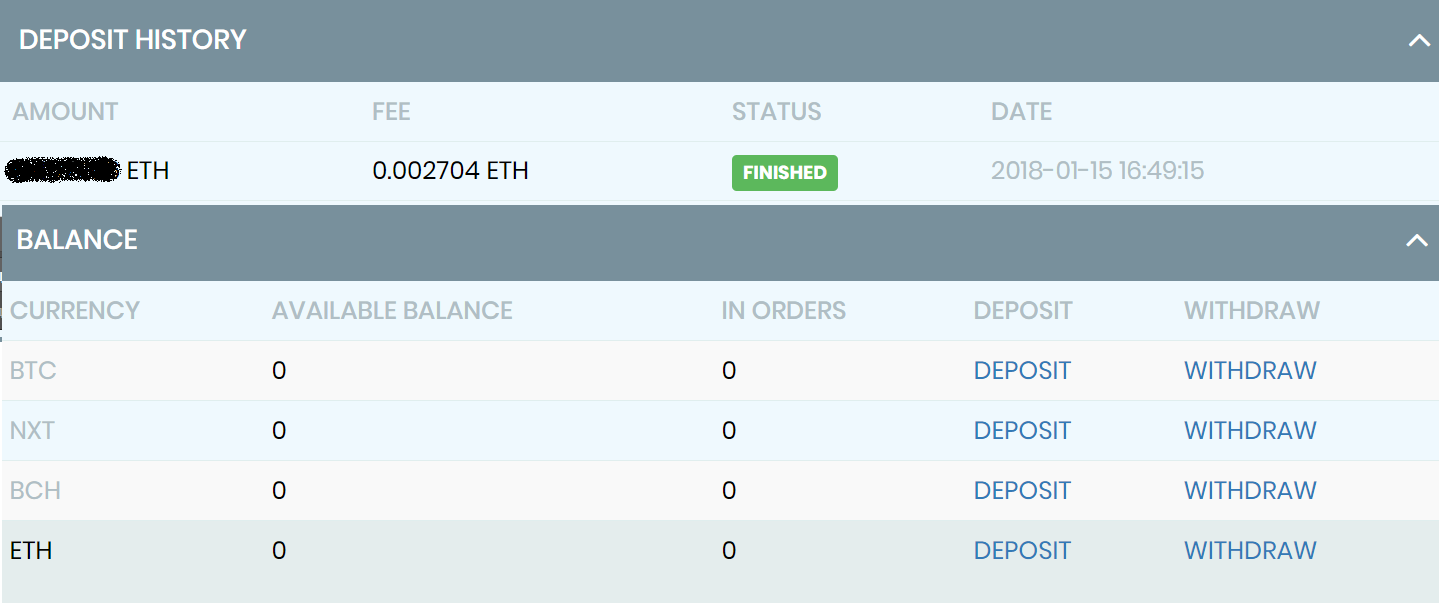Viewport: 1439px width, 603px height.
Task: Click the DEPOSIT HISTORY header title
Action: (x=132, y=40)
